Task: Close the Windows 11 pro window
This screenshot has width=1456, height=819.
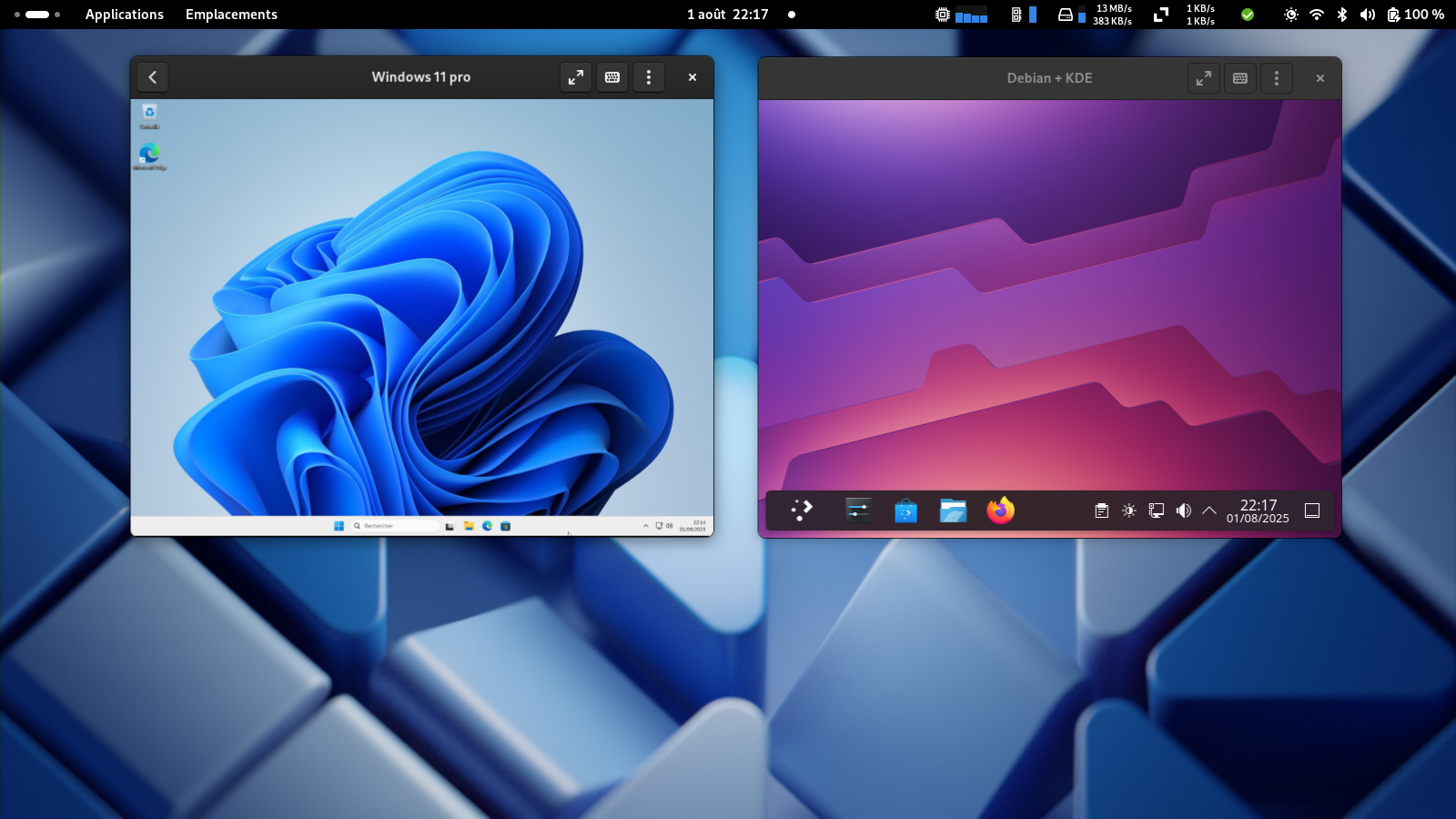Action: pos(693,77)
